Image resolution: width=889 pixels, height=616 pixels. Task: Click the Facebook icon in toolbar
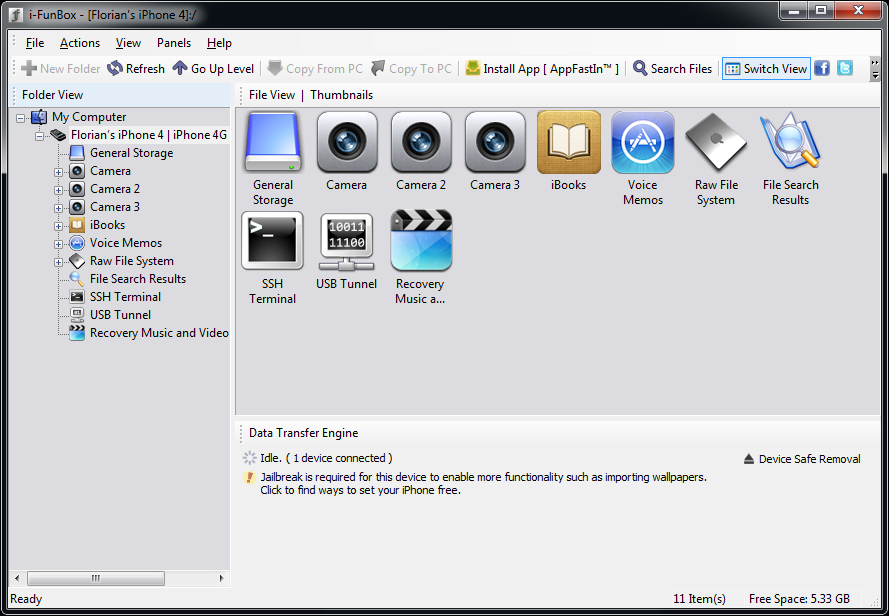(x=822, y=68)
